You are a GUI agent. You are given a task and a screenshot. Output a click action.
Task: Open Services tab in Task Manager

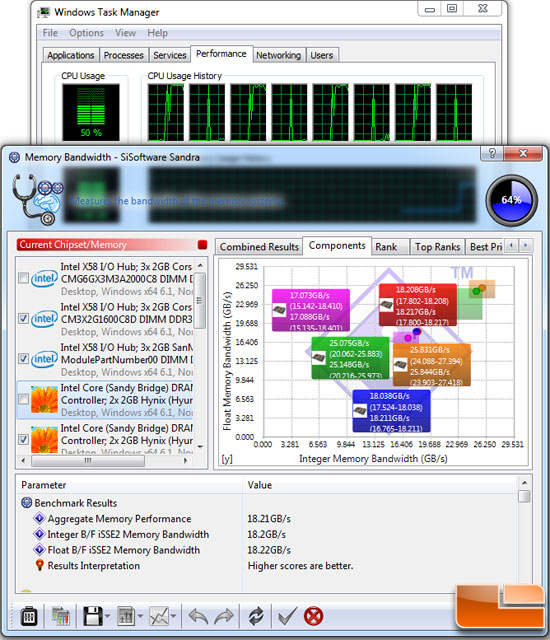[x=169, y=55]
